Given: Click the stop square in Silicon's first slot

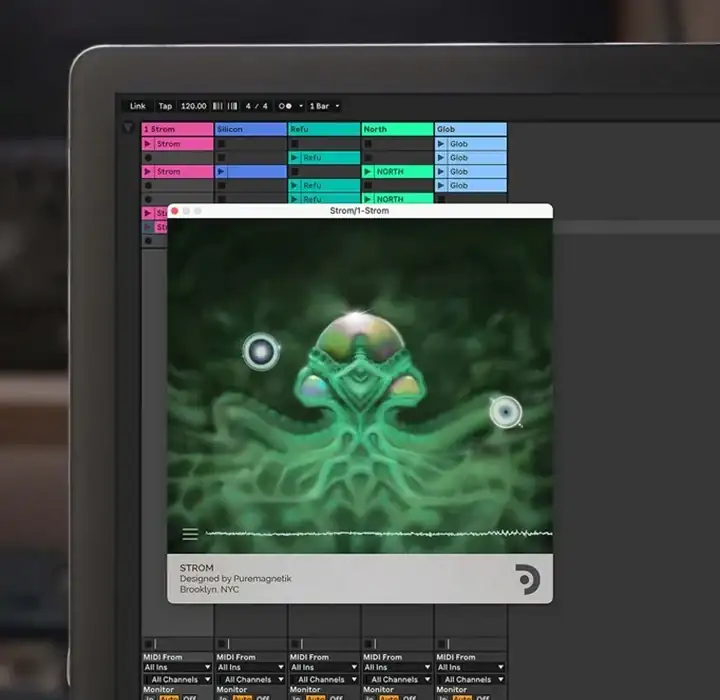Looking at the screenshot, I should click(221, 144).
